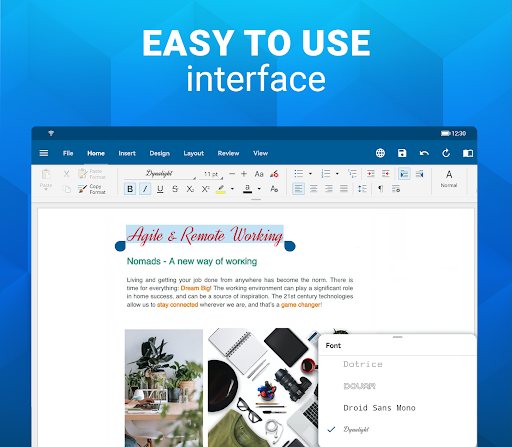The height and width of the screenshot is (447, 512).
Task: Open the hamburger navigation menu
Action: (44, 153)
